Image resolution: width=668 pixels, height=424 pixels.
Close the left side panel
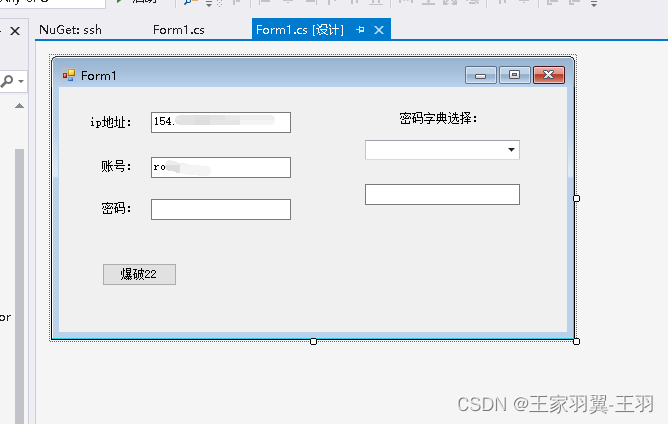[15, 31]
